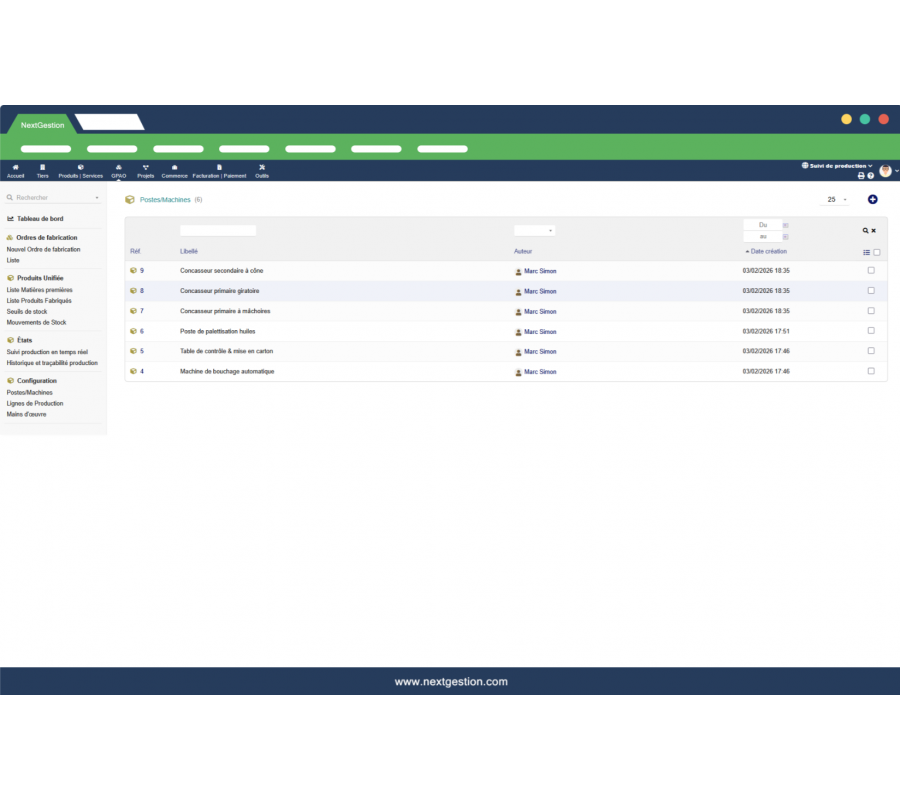Run the search magnifier icon in filter row

pos(866,231)
